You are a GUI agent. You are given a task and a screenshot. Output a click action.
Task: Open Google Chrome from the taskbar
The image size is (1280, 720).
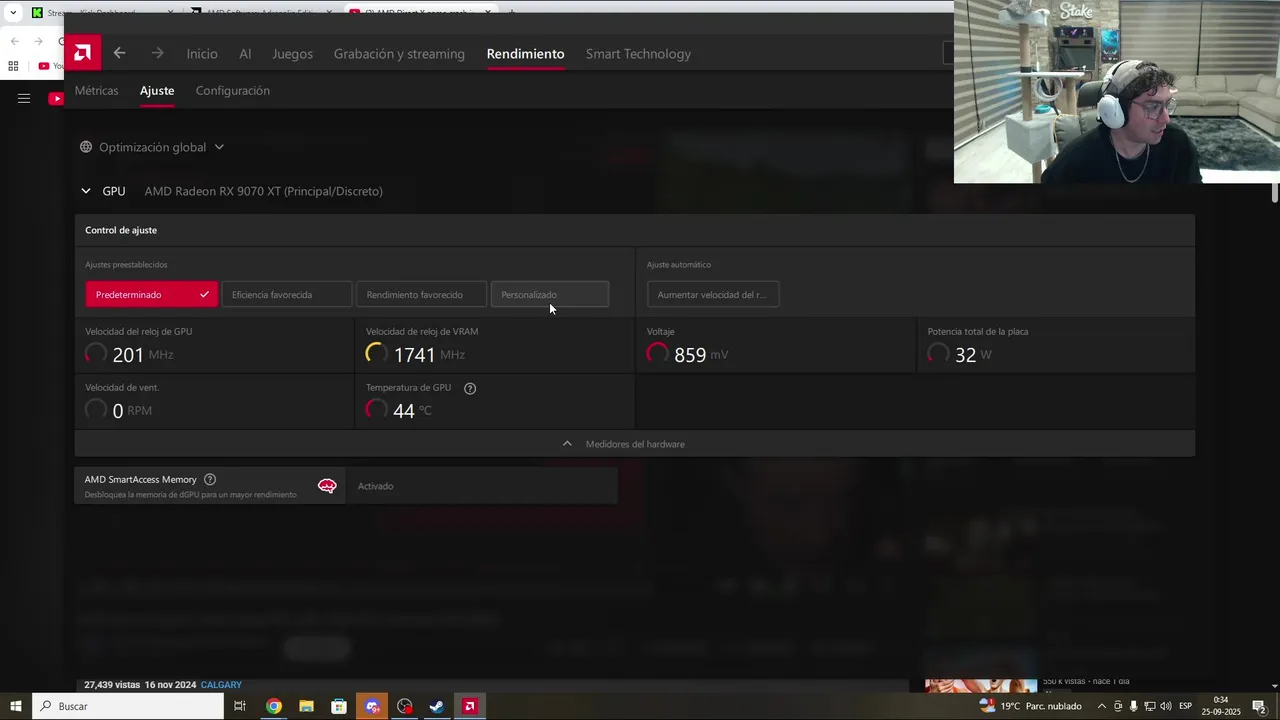tap(273, 706)
